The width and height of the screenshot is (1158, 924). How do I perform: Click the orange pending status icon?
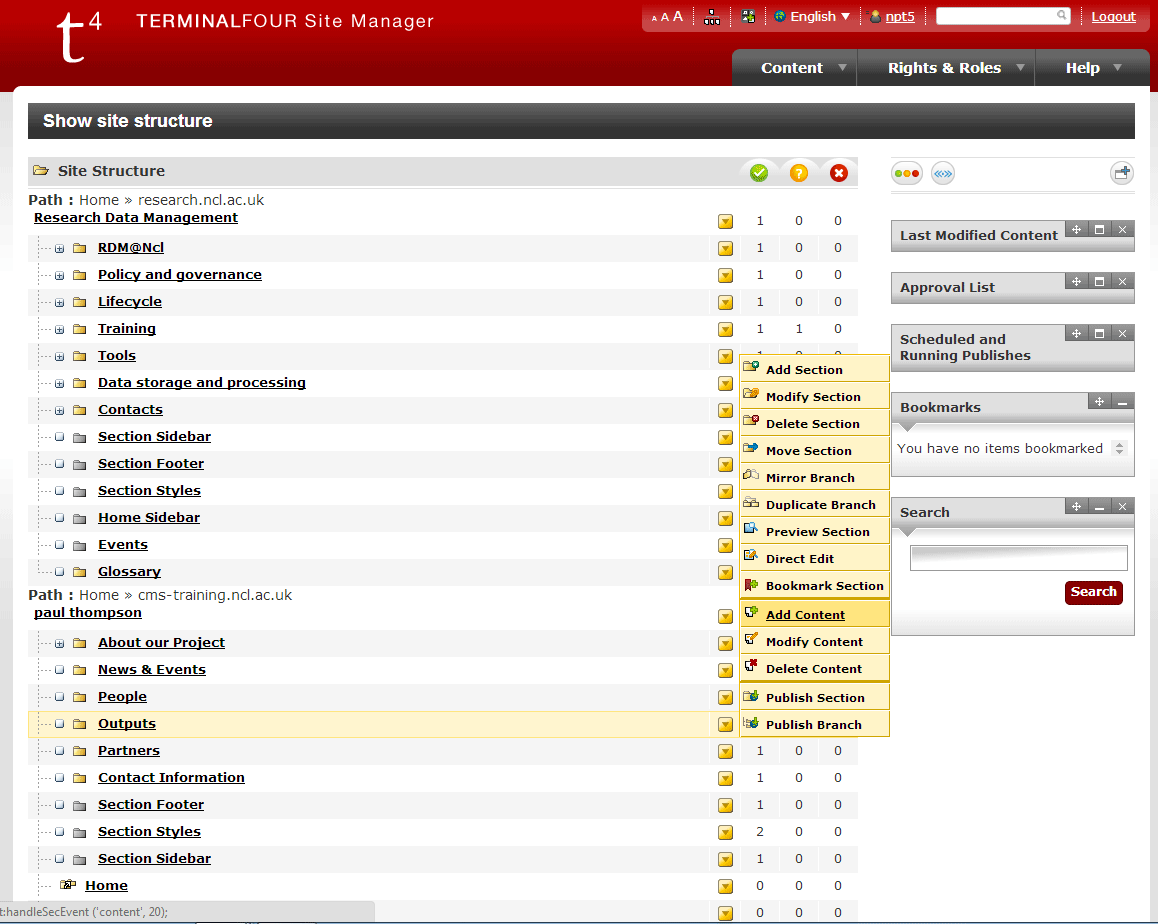click(x=798, y=173)
